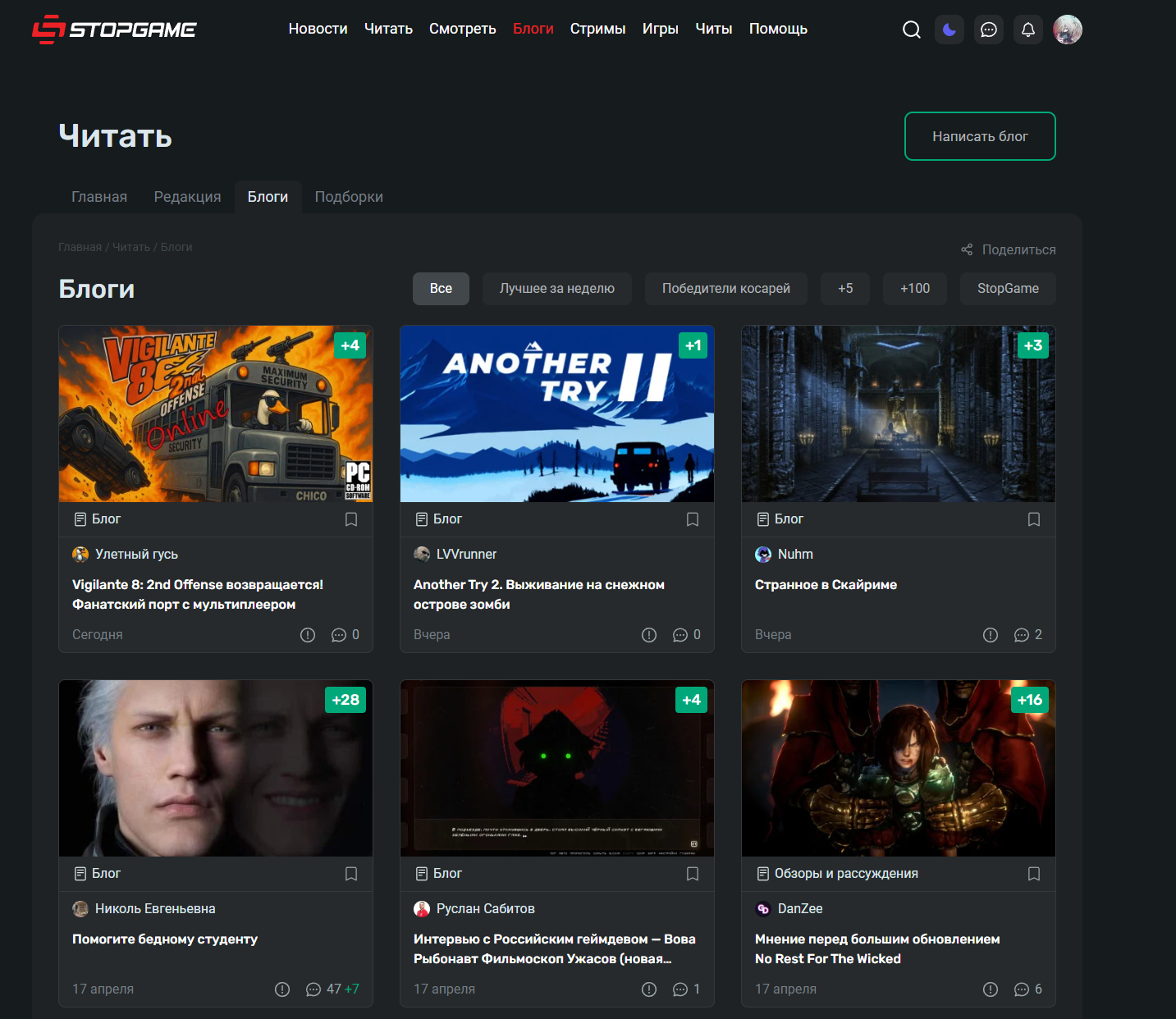Apply the +100 rating filter

[915, 289]
